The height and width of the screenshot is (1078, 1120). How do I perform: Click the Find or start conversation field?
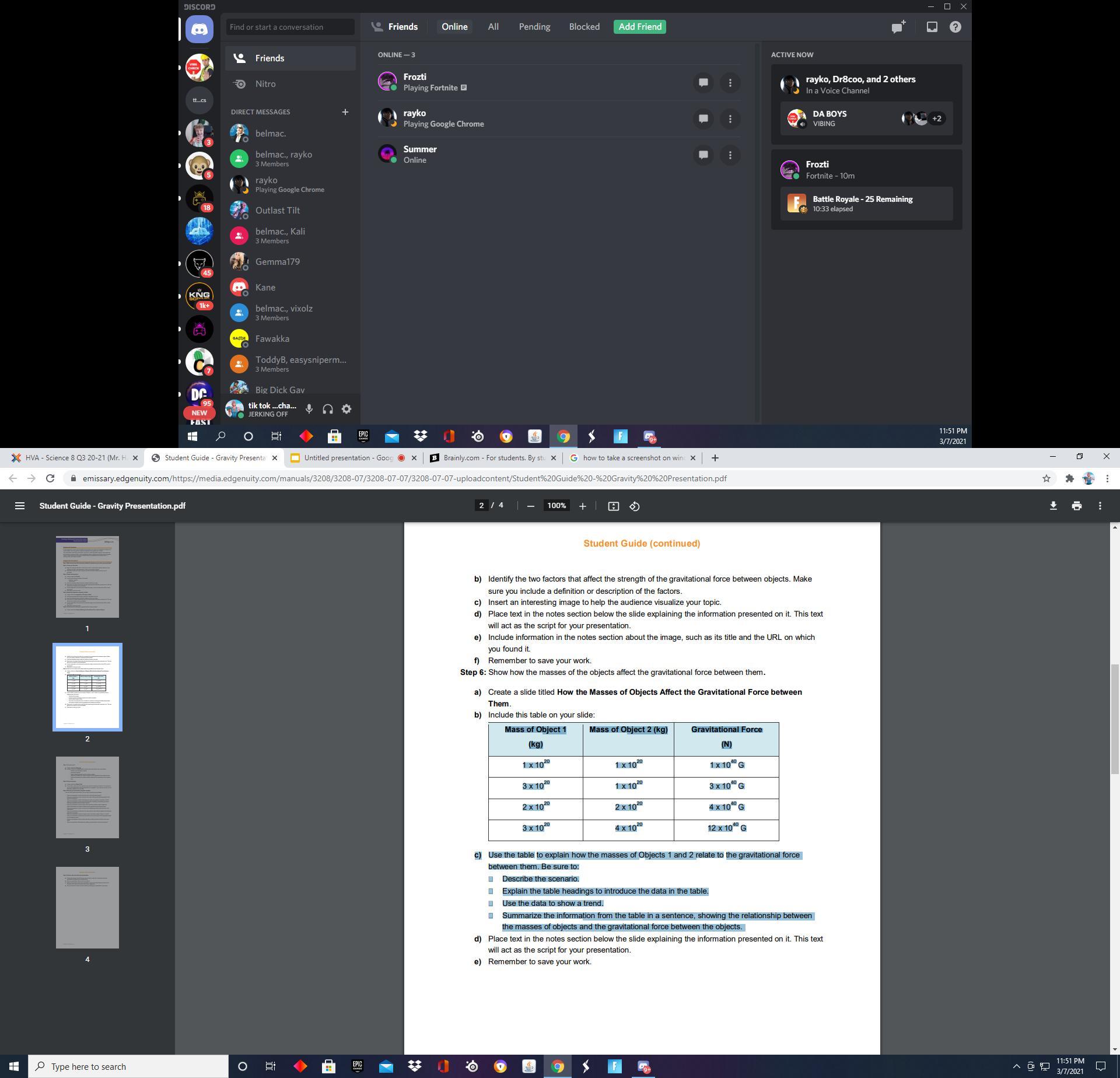(x=290, y=27)
